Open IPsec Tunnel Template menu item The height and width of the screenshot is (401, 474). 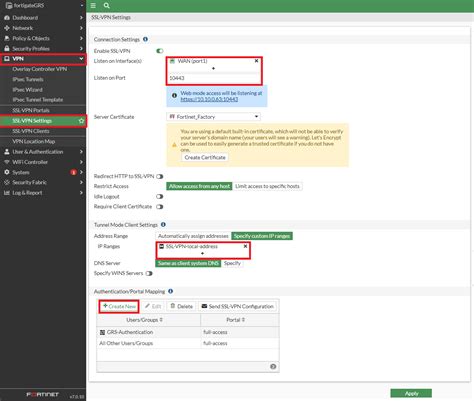pyautogui.click(x=38, y=100)
